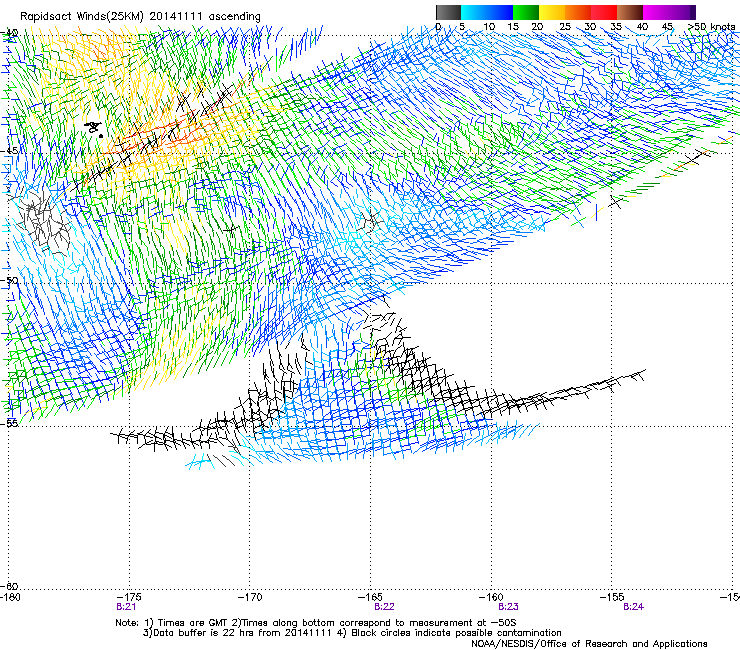
Task: Click the longitude label "-170"
Action: 250,597
